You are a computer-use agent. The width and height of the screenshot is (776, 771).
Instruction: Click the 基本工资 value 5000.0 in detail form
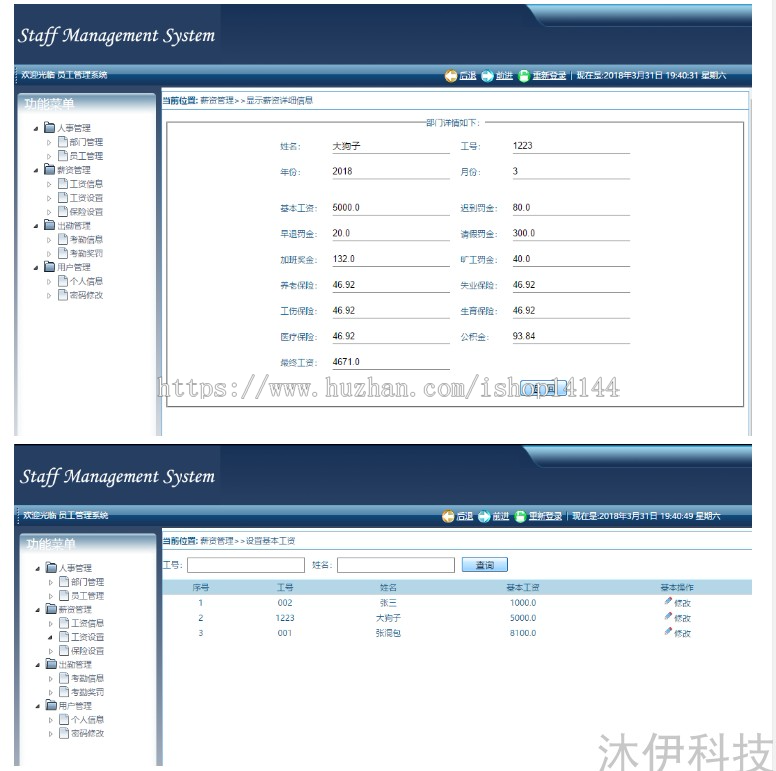346,207
